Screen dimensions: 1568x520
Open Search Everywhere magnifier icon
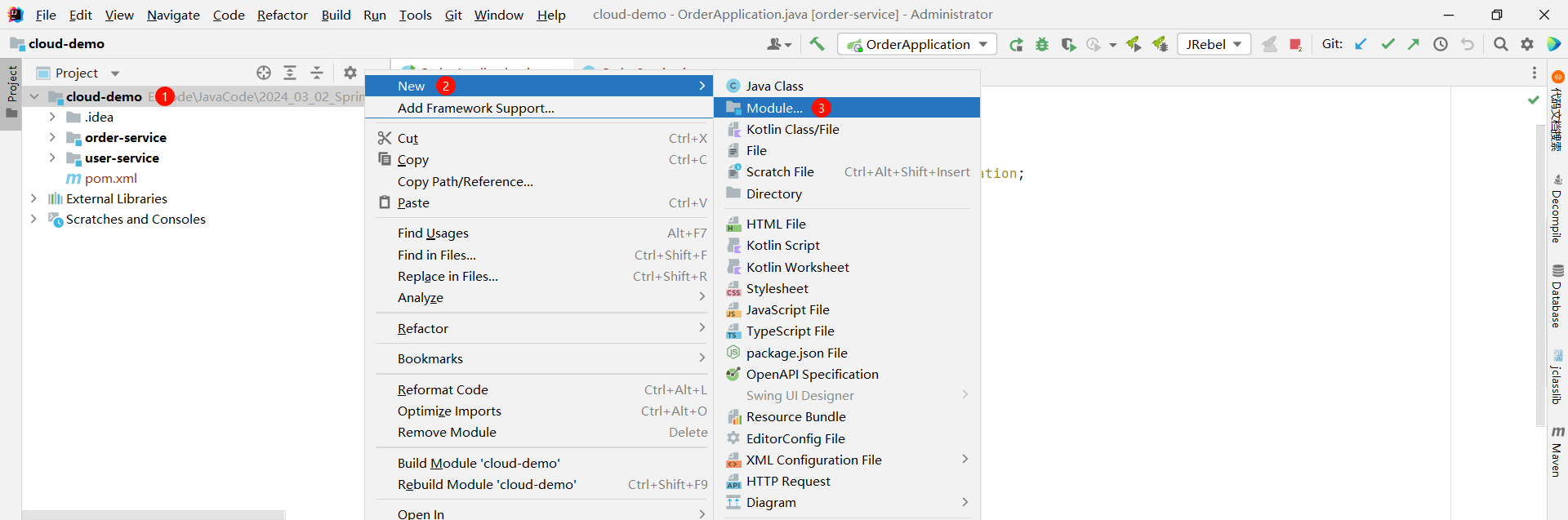click(1501, 44)
